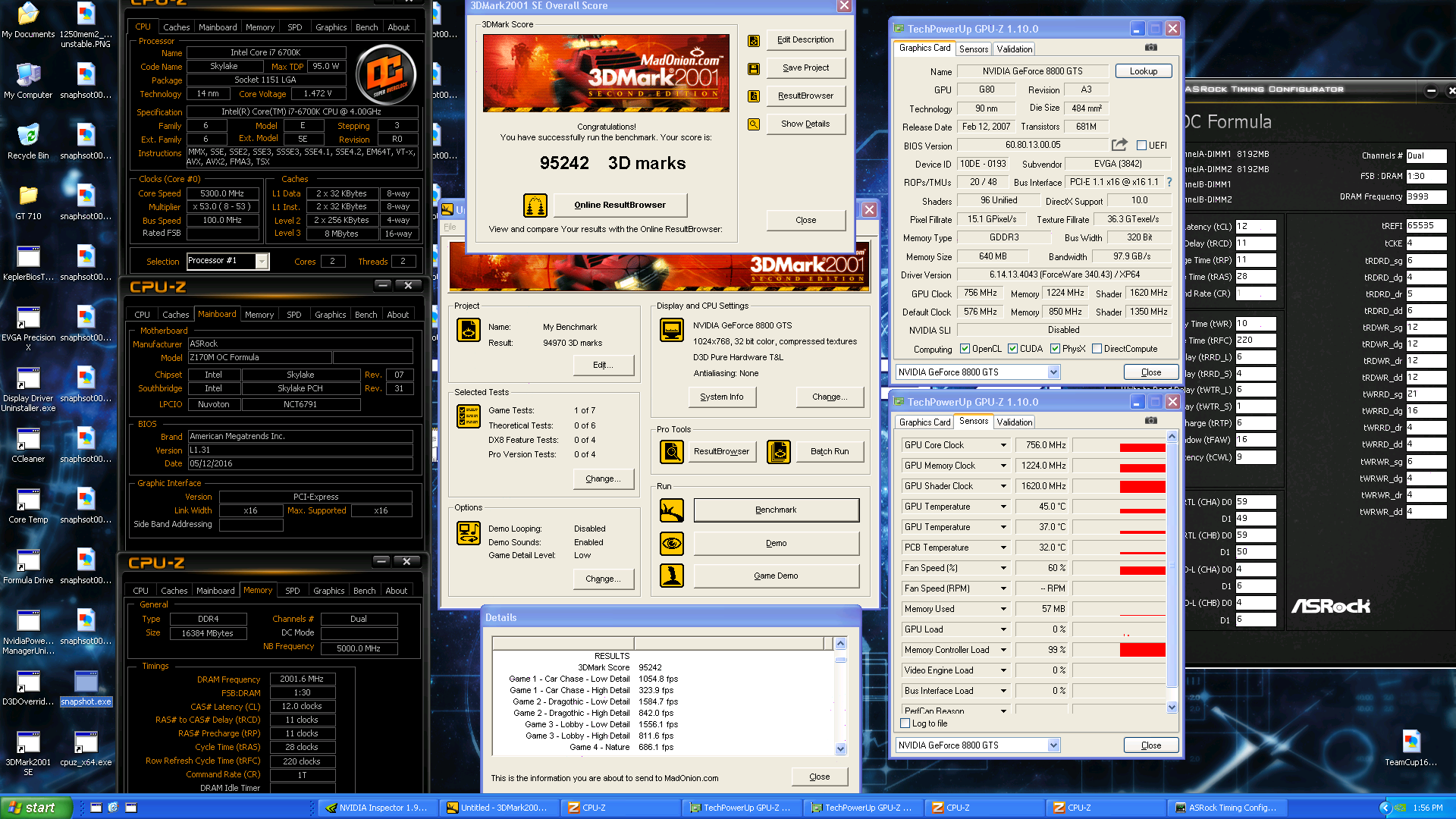The height and width of the screenshot is (819, 1456).
Task: Expand the Memory Controller Load sensor dropdown
Action: click(1003, 650)
